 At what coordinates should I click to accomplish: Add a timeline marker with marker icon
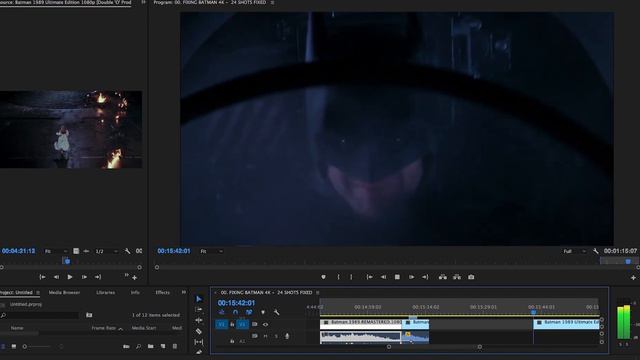coord(263,312)
